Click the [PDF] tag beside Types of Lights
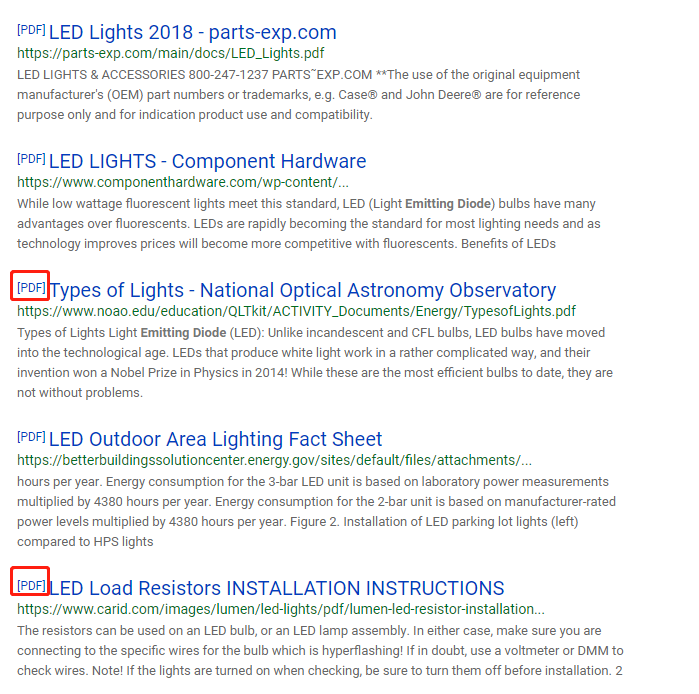This screenshot has height=694, width=699. tap(31, 287)
